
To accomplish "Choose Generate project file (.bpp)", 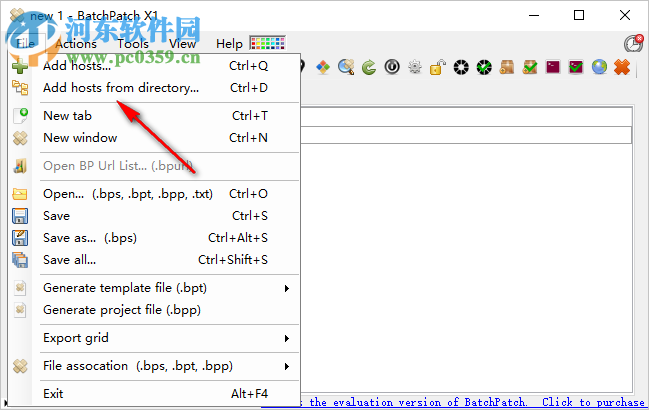I will tap(154, 310).
